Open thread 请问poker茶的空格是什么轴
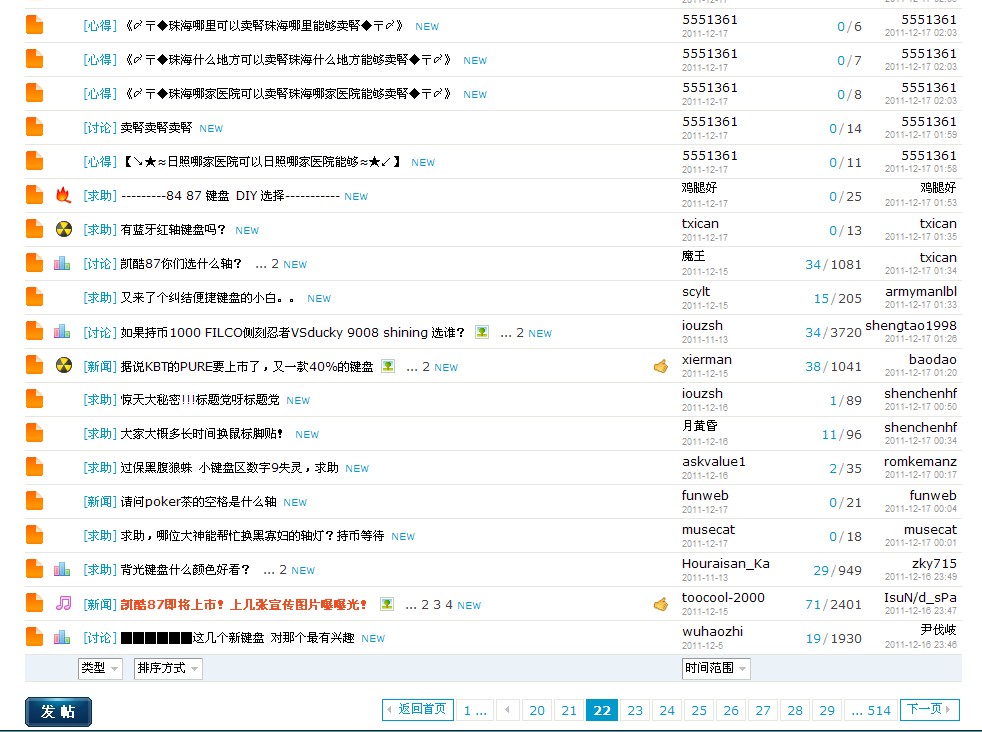Image resolution: width=982 pixels, height=732 pixels. coord(198,502)
